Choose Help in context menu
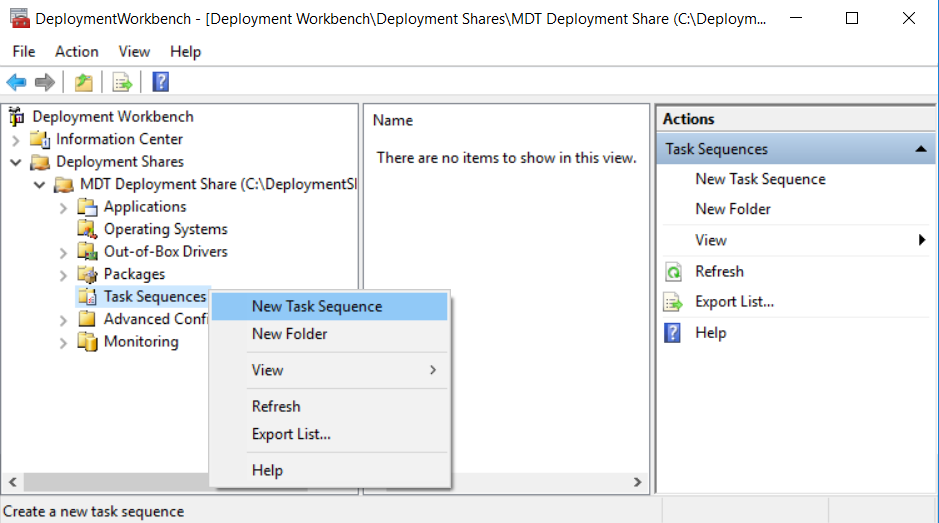Image resolution: width=939 pixels, height=523 pixels. [x=329, y=470]
